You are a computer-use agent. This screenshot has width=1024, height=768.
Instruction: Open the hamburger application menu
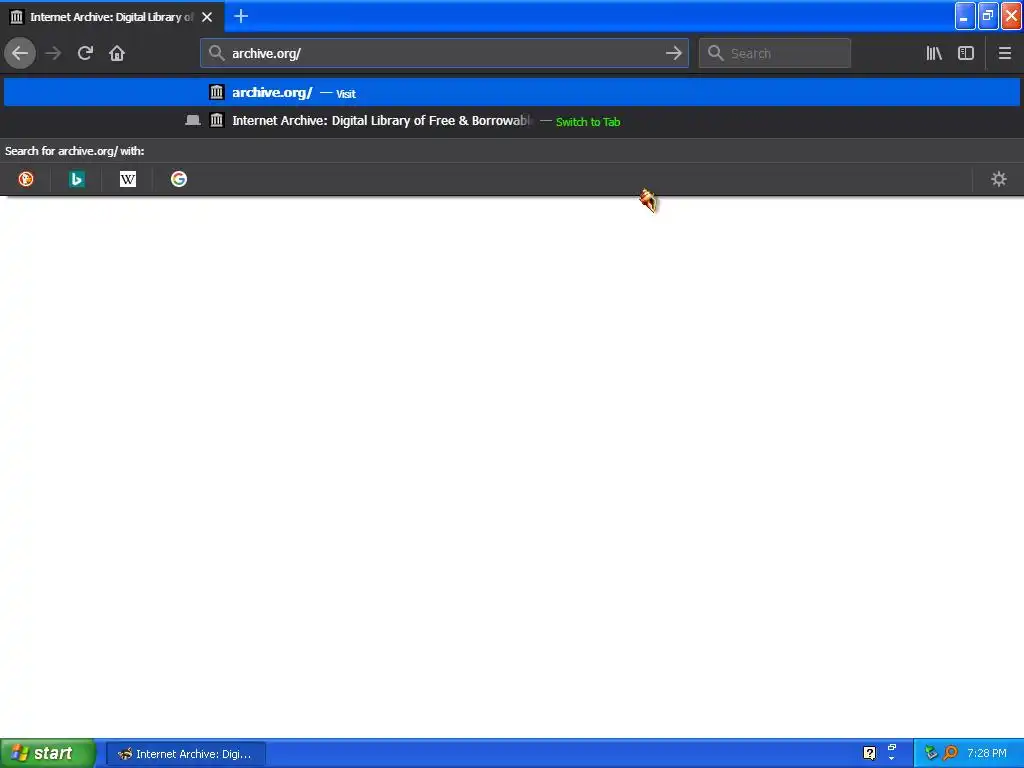pyautogui.click(x=1004, y=53)
